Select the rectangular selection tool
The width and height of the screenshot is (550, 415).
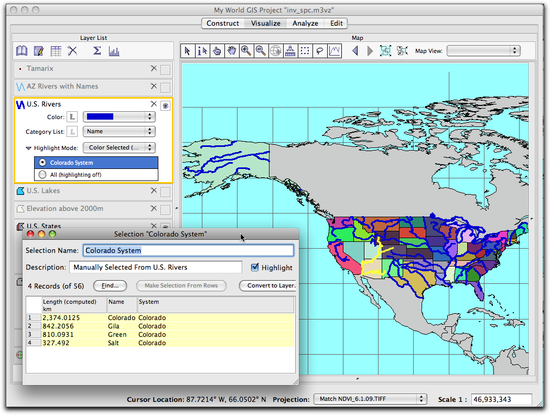[305, 51]
